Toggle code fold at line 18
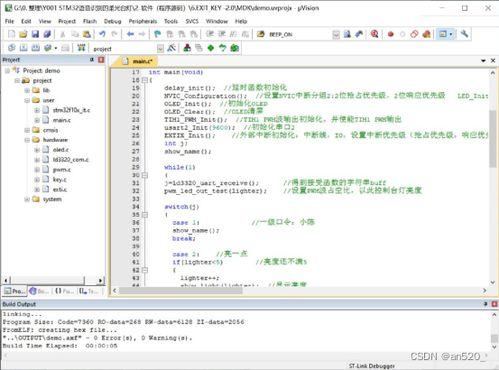This screenshot has height=370, width=499. coord(145,80)
